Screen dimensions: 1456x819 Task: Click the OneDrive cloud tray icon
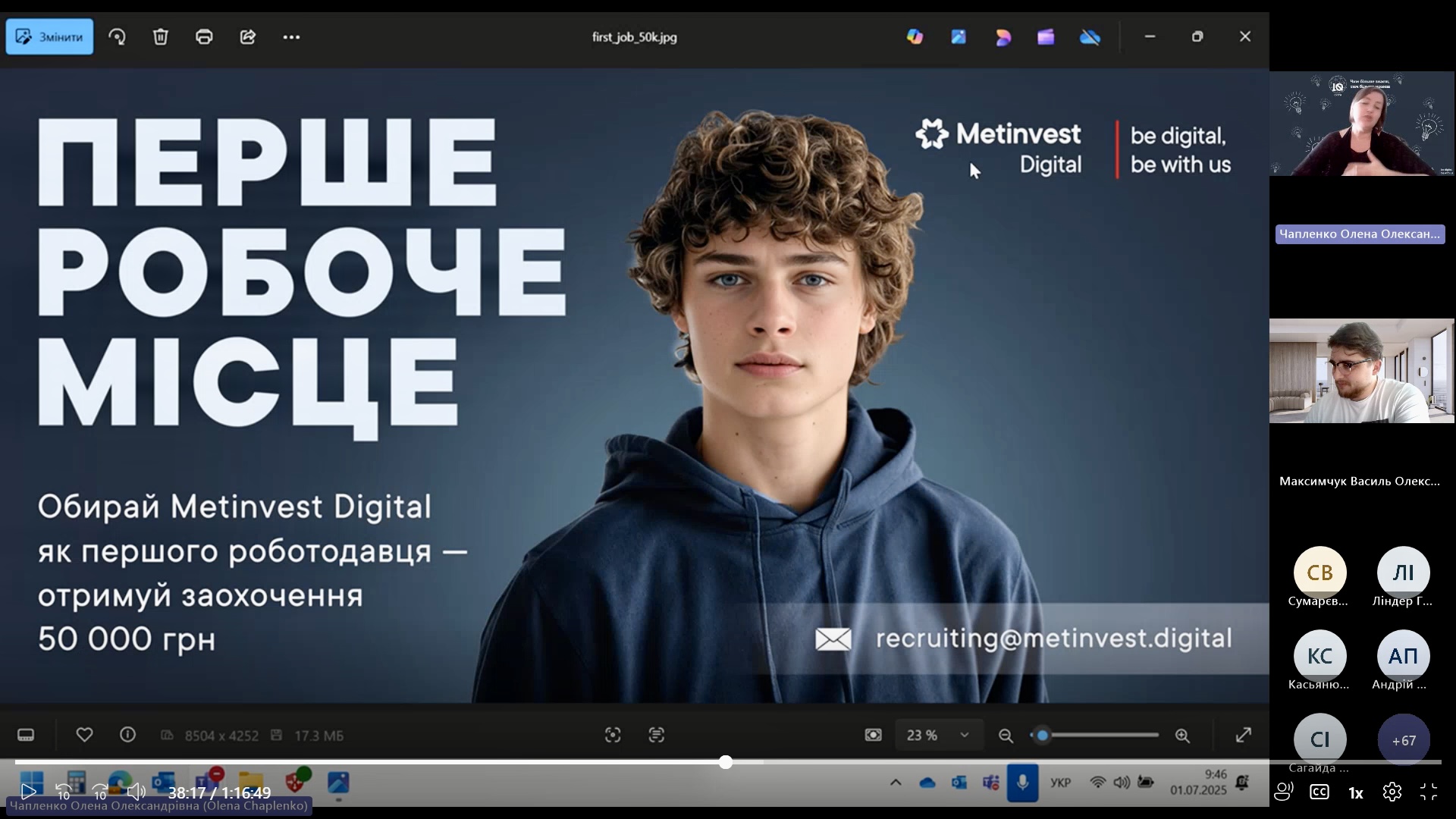click(927, 783)
